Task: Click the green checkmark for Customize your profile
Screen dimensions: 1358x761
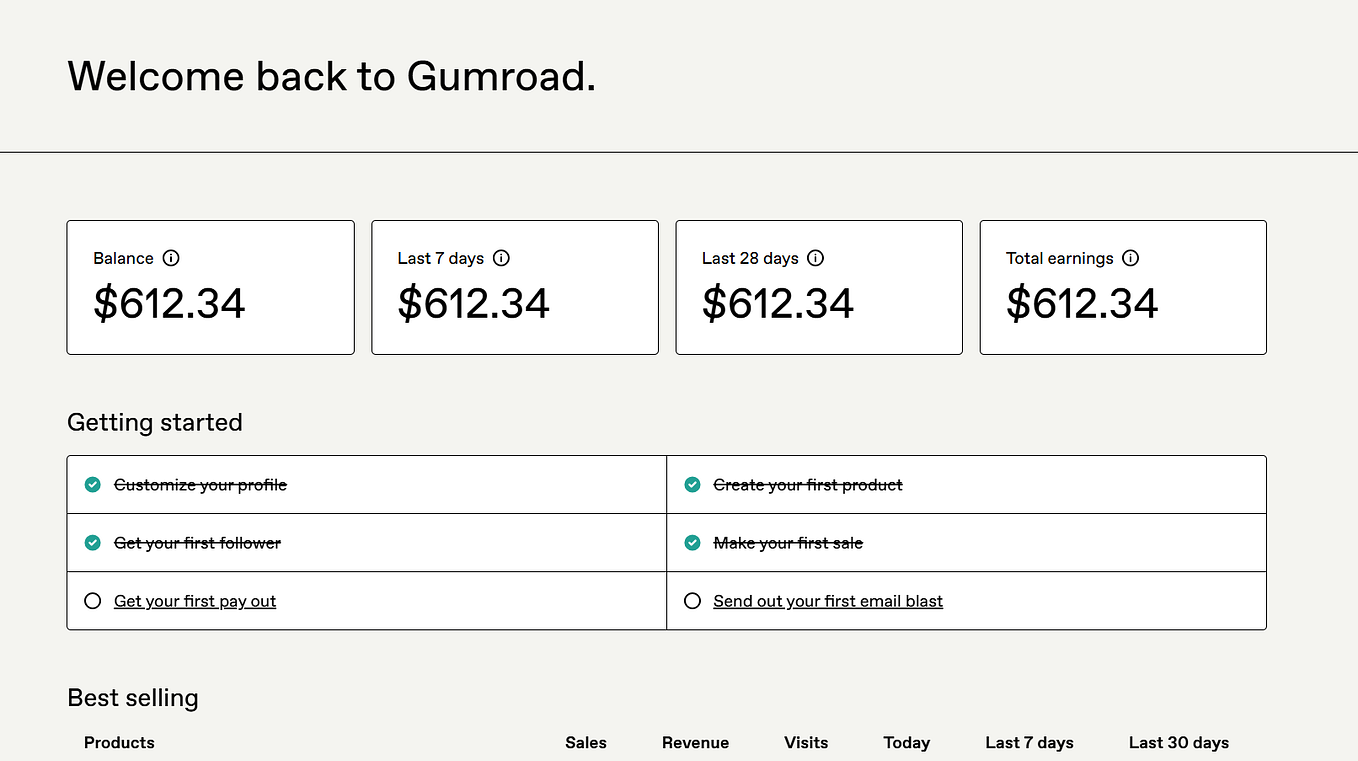Action: point(93,485)
